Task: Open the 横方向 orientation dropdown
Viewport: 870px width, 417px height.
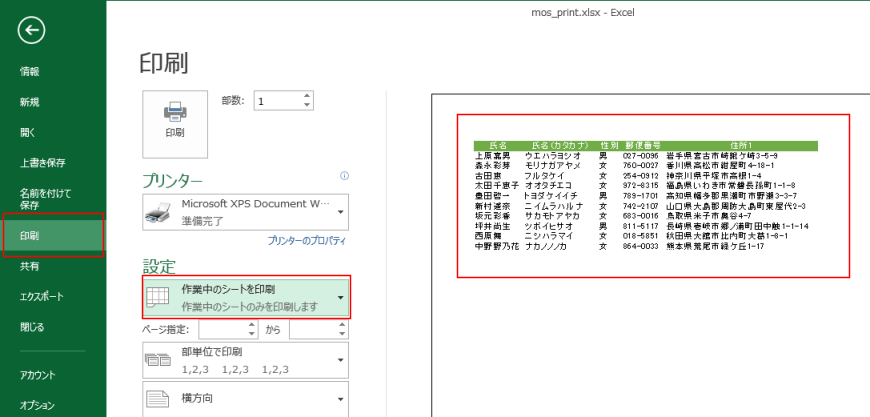Action: pyautogui.click(x=341, y=401)
